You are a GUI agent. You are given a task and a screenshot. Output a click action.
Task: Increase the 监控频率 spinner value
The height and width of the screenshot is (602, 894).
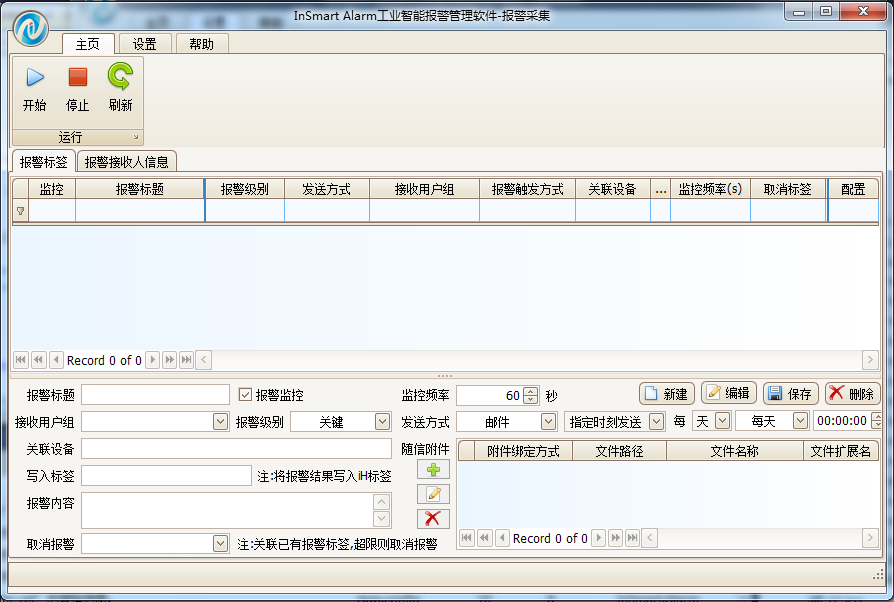pyautogui.click(x=531, y=391)
